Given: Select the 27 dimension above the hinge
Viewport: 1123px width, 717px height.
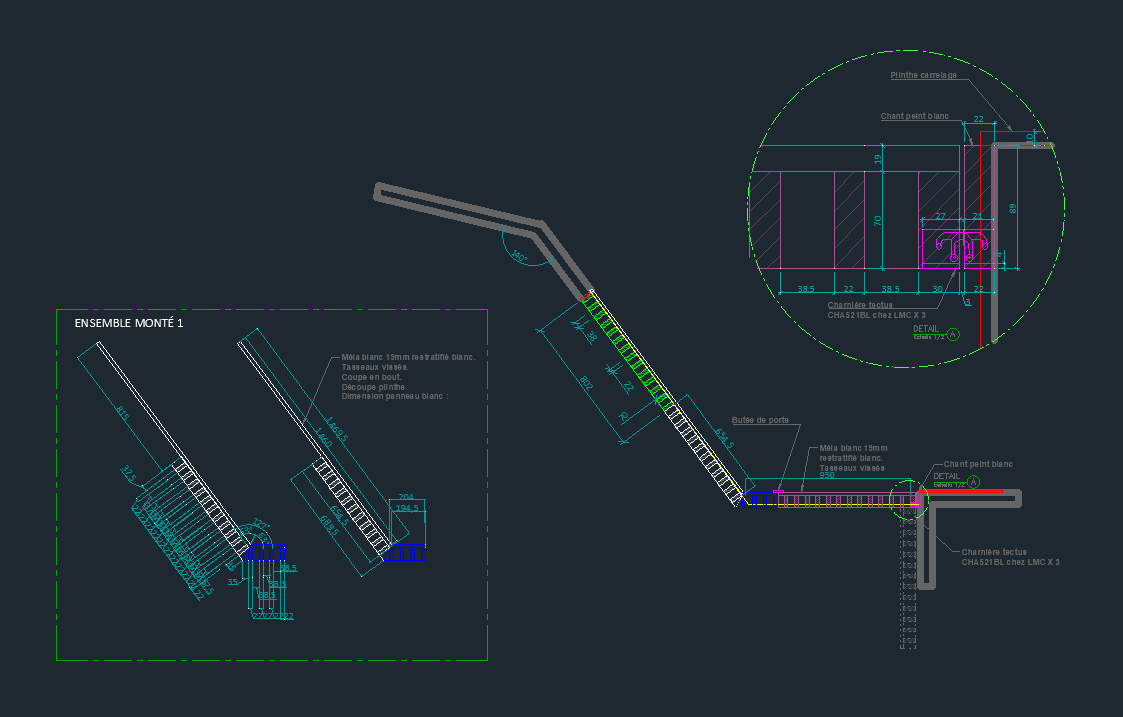Looking at the screenshot, I should (x=939, y=215).
